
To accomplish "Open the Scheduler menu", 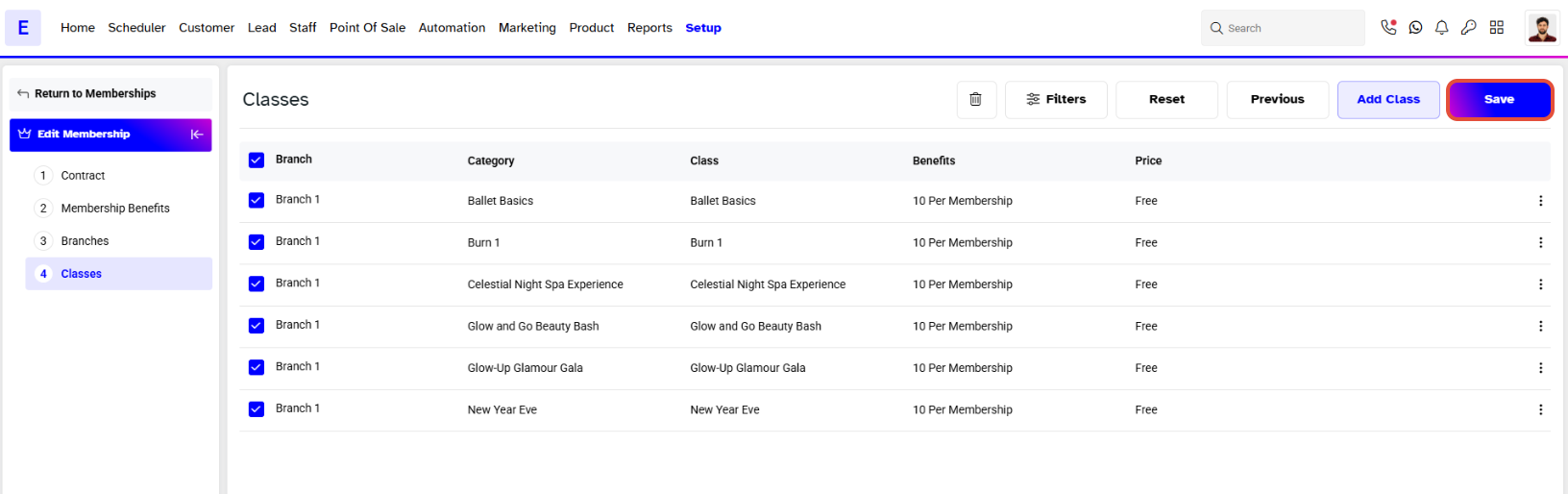I will (x=136, y=28).
